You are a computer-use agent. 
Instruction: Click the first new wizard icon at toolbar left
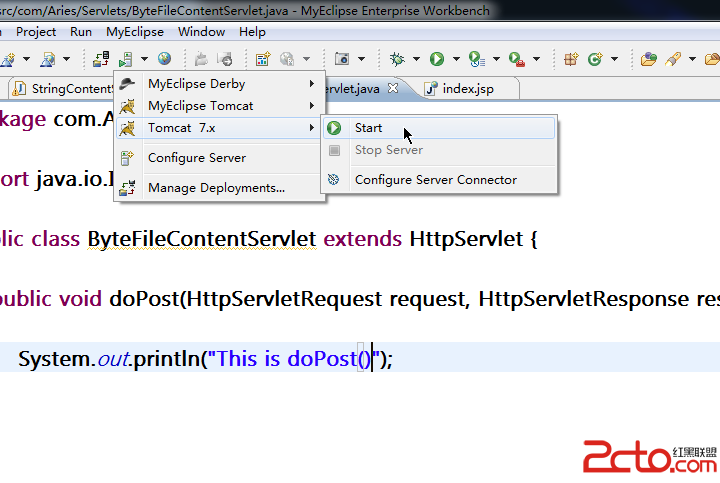(8, 59)
